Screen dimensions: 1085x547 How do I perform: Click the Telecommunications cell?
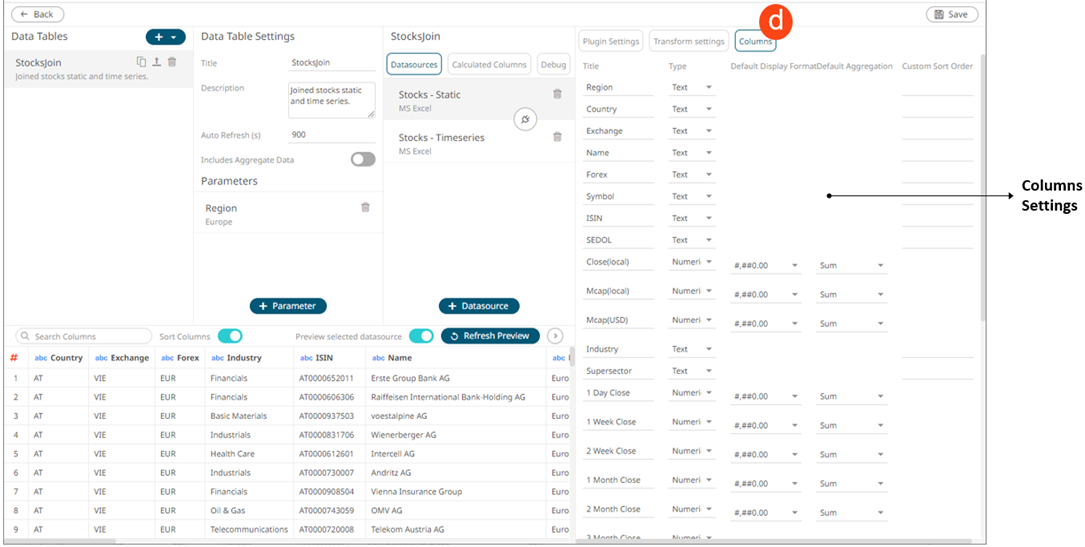[249, 529]
